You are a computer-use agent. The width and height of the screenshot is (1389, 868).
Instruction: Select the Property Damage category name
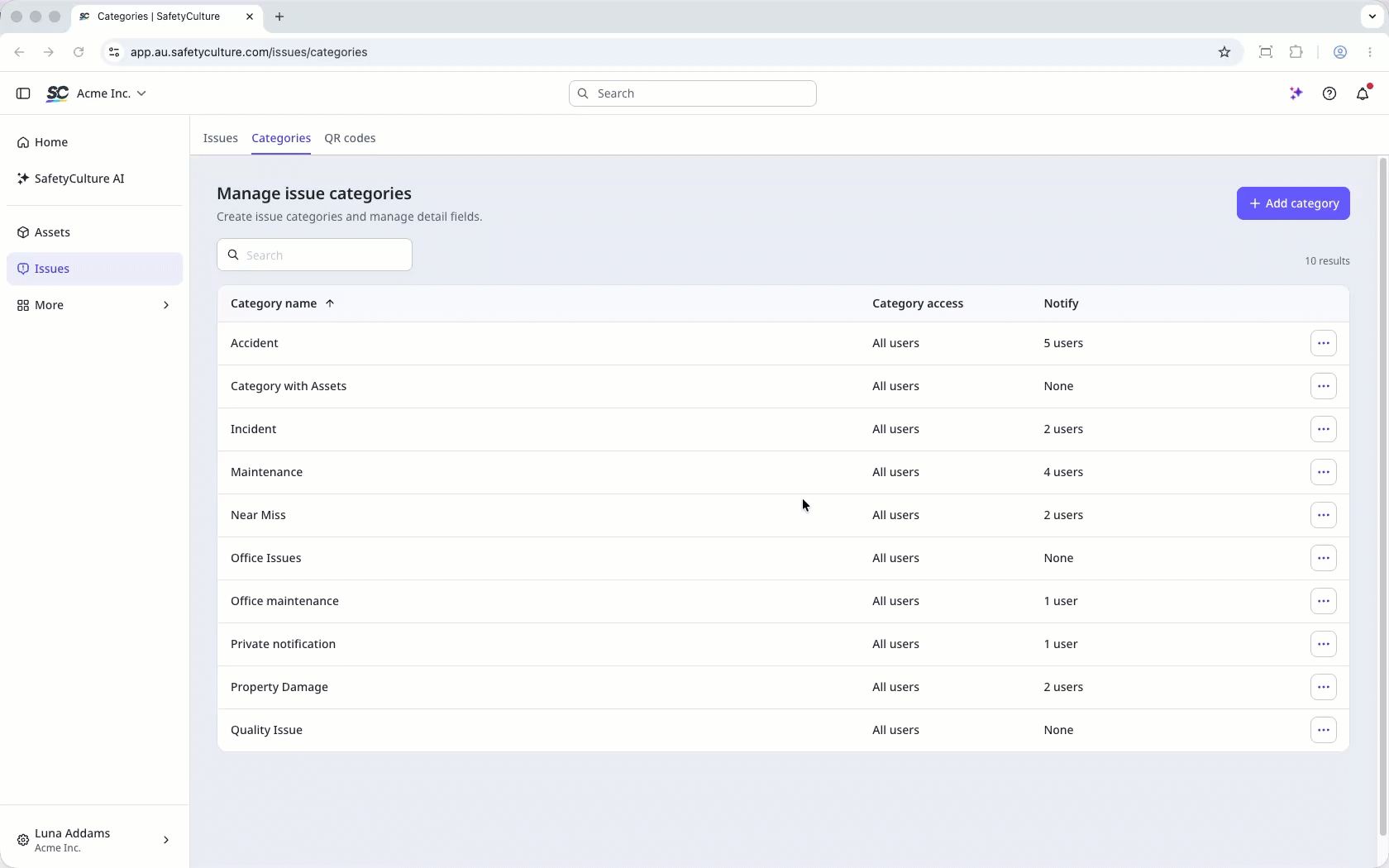(279, 687)
